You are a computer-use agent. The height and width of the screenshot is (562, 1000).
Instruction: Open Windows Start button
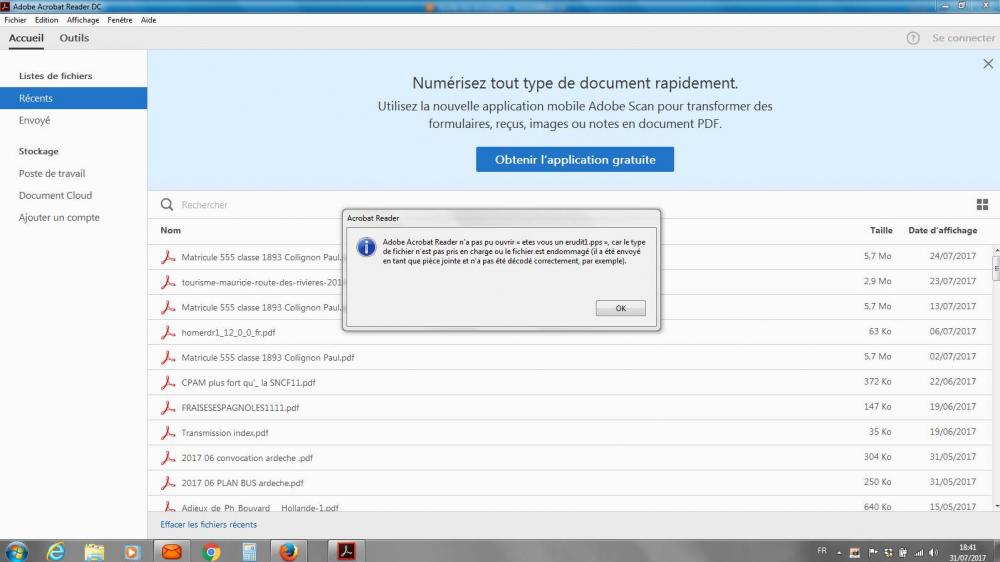click(x=17, y=551)
